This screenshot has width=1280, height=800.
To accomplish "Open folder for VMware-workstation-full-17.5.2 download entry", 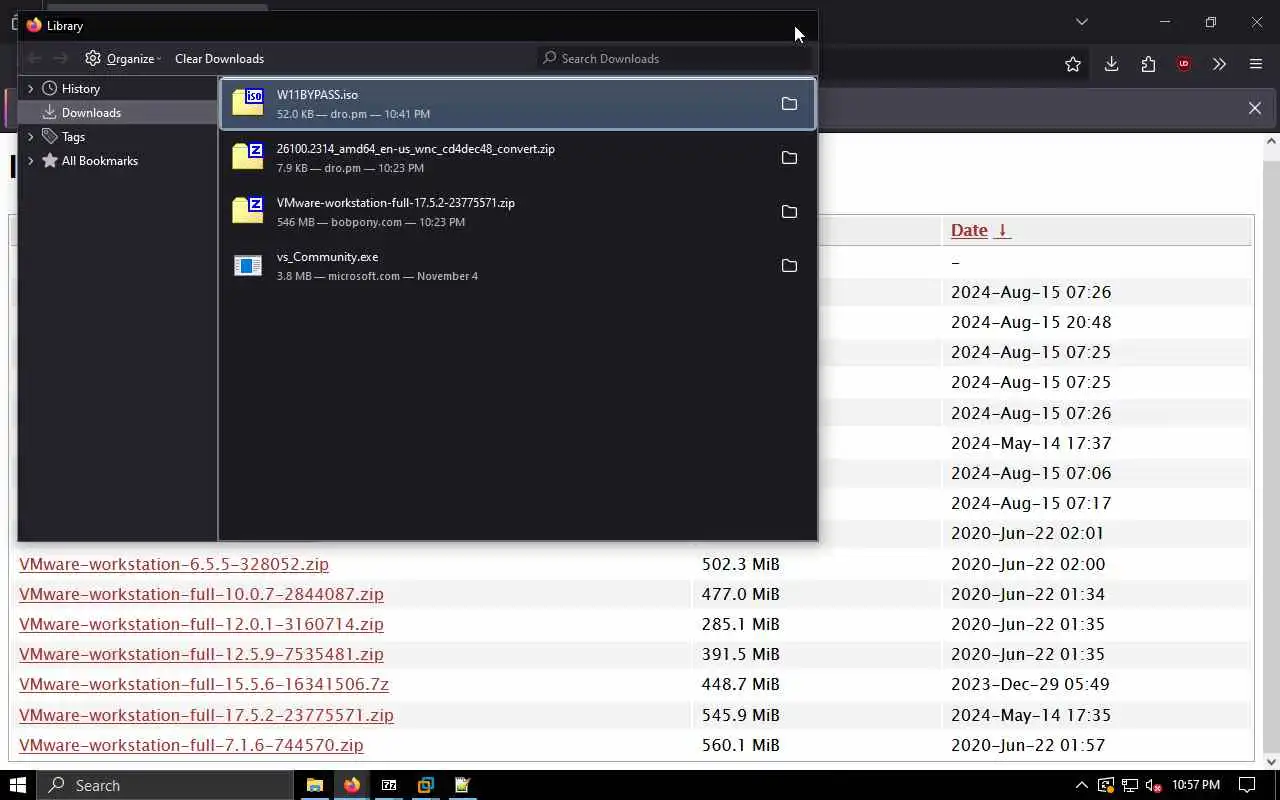I will 789,212.
